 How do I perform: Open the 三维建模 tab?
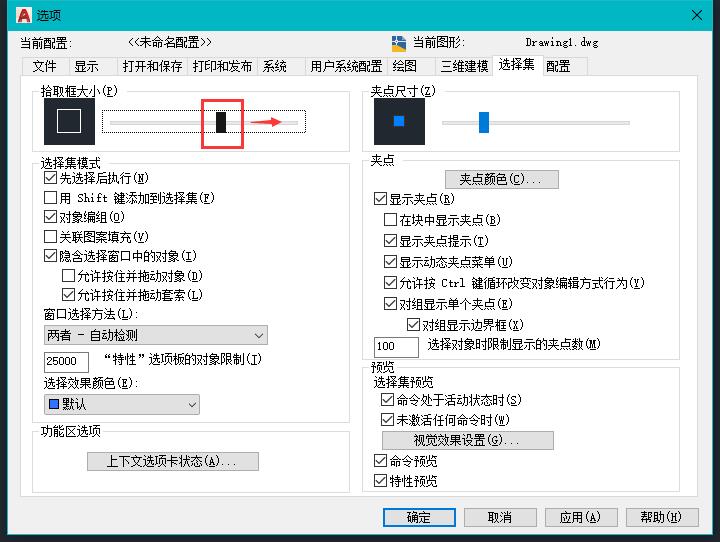[x=464, y=66]
